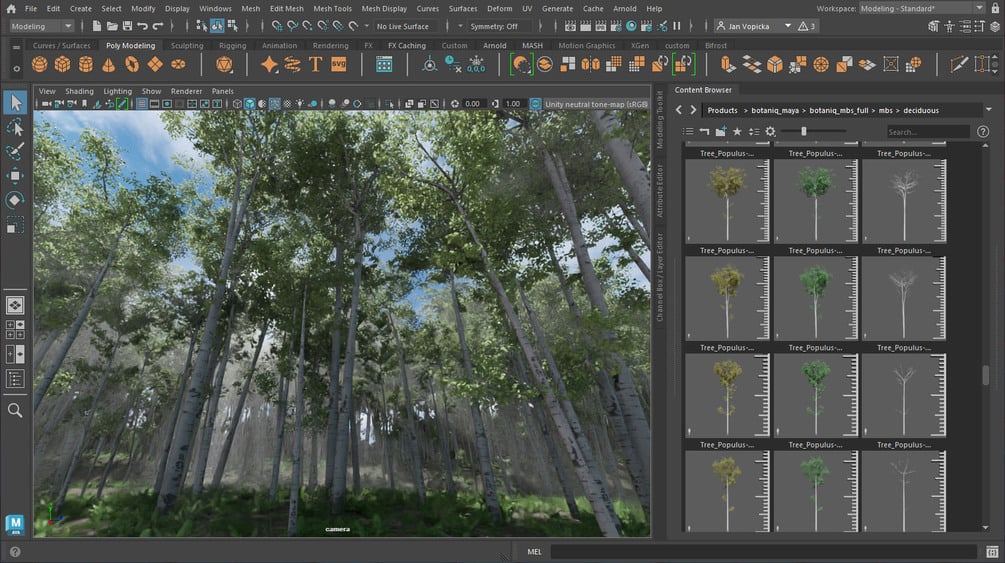1005x563 pixels.
Task: Open the magnifier search in toolbox
Action: point(15,410)
